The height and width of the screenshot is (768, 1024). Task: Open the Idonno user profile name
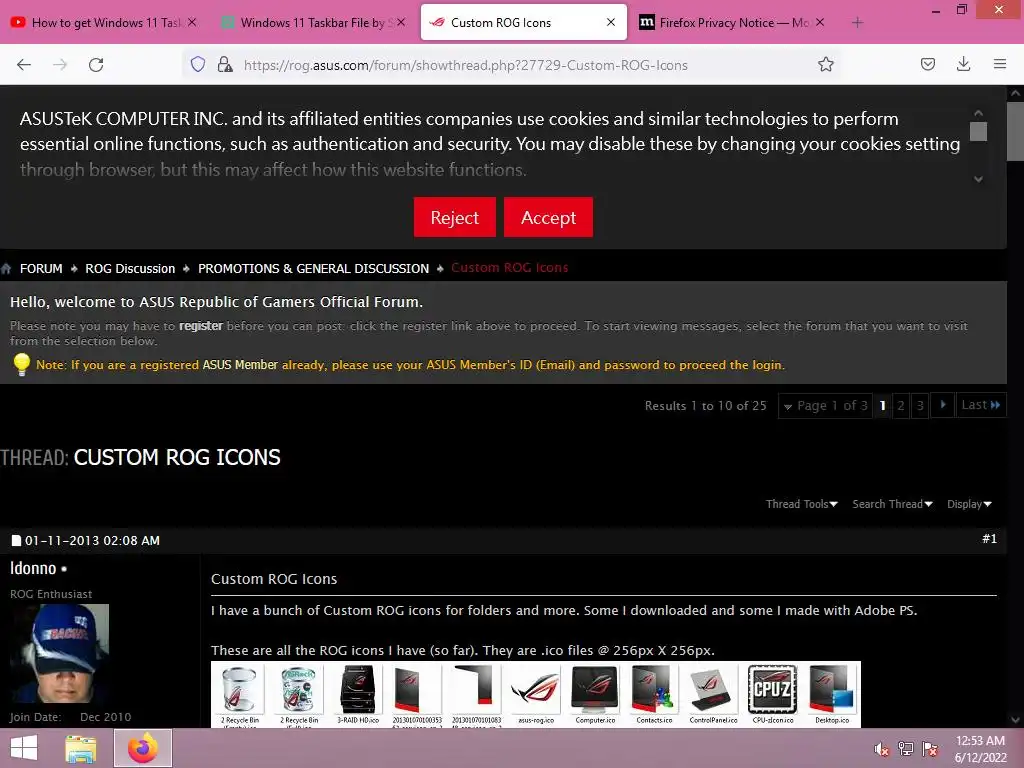(33, 568)
